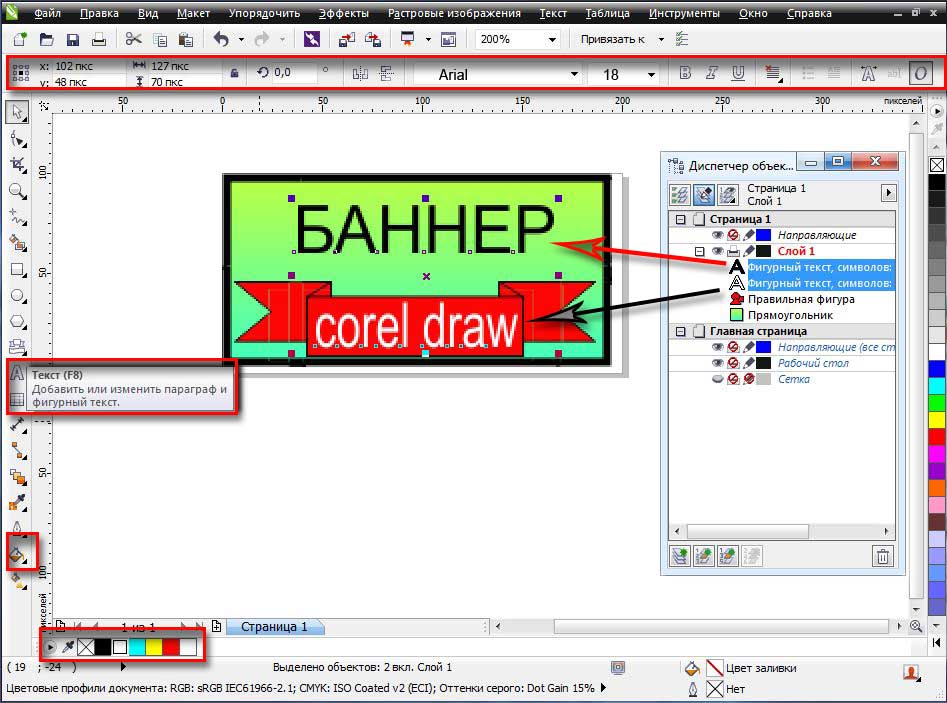Collapse the Главная страница tree node
947x703 pixels.
(681, 332)
